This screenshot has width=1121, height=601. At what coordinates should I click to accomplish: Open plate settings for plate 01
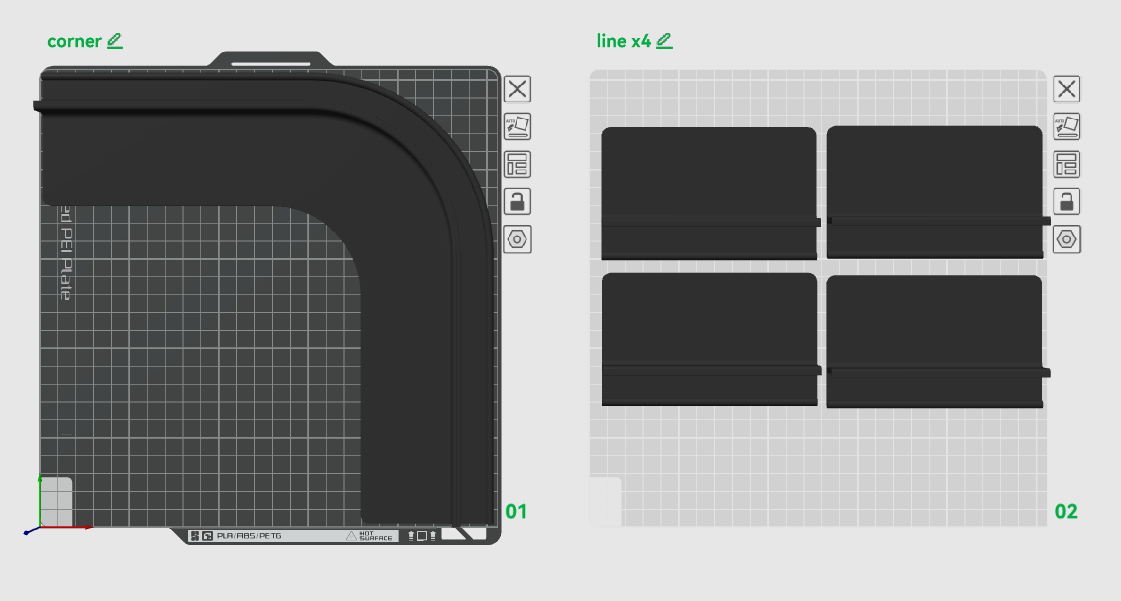pos(518,239)
